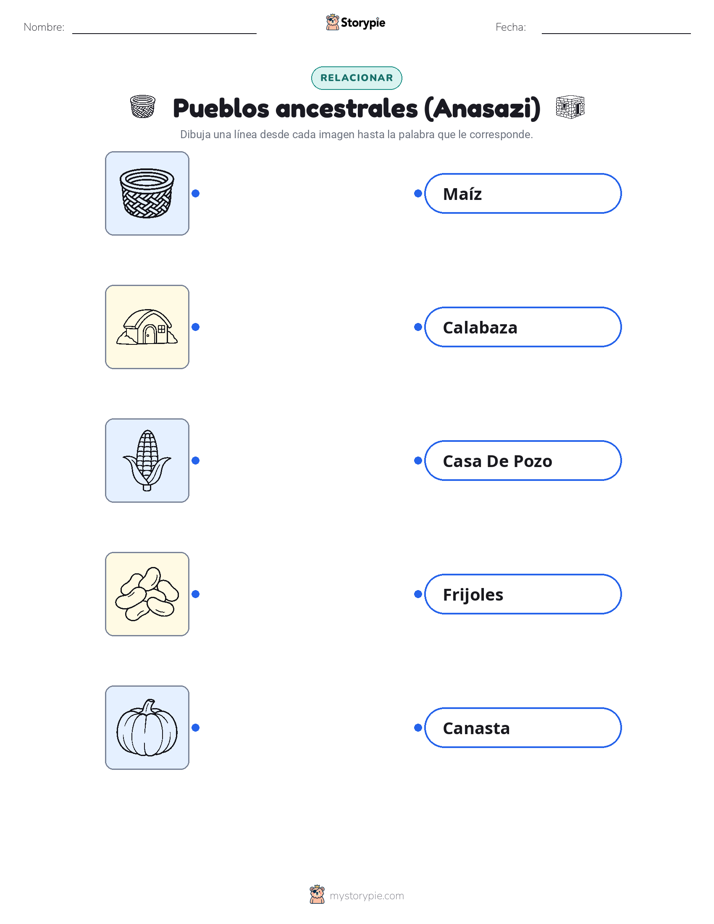Select the blue dot beside Maíz label
This screenshot has height=924, width=714.
[418, 193]
